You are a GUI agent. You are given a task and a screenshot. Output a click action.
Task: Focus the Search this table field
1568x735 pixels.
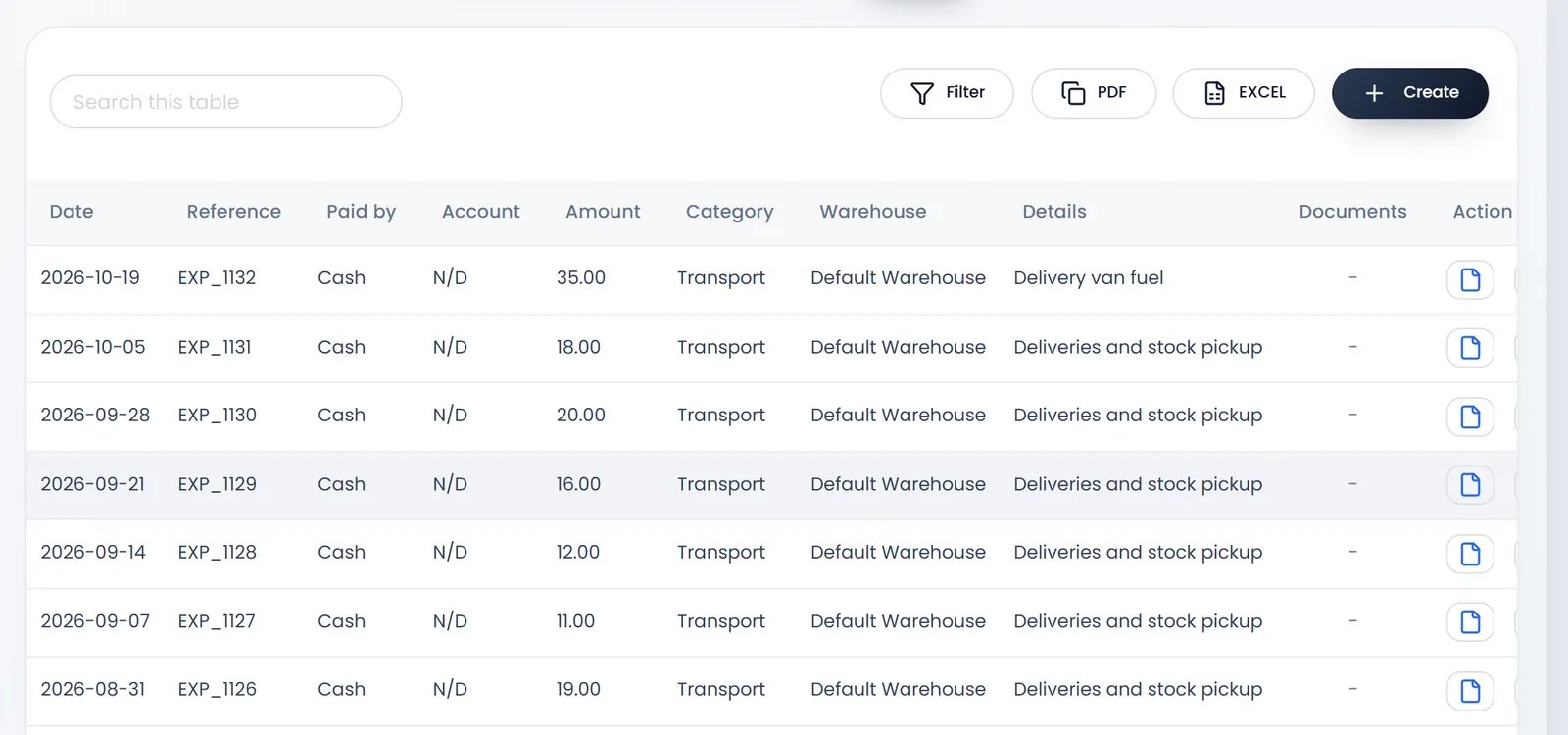225,102
